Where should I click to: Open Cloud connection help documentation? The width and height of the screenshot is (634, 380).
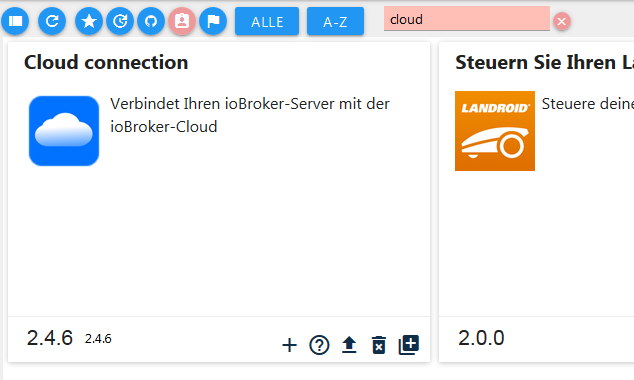point(319,345)
